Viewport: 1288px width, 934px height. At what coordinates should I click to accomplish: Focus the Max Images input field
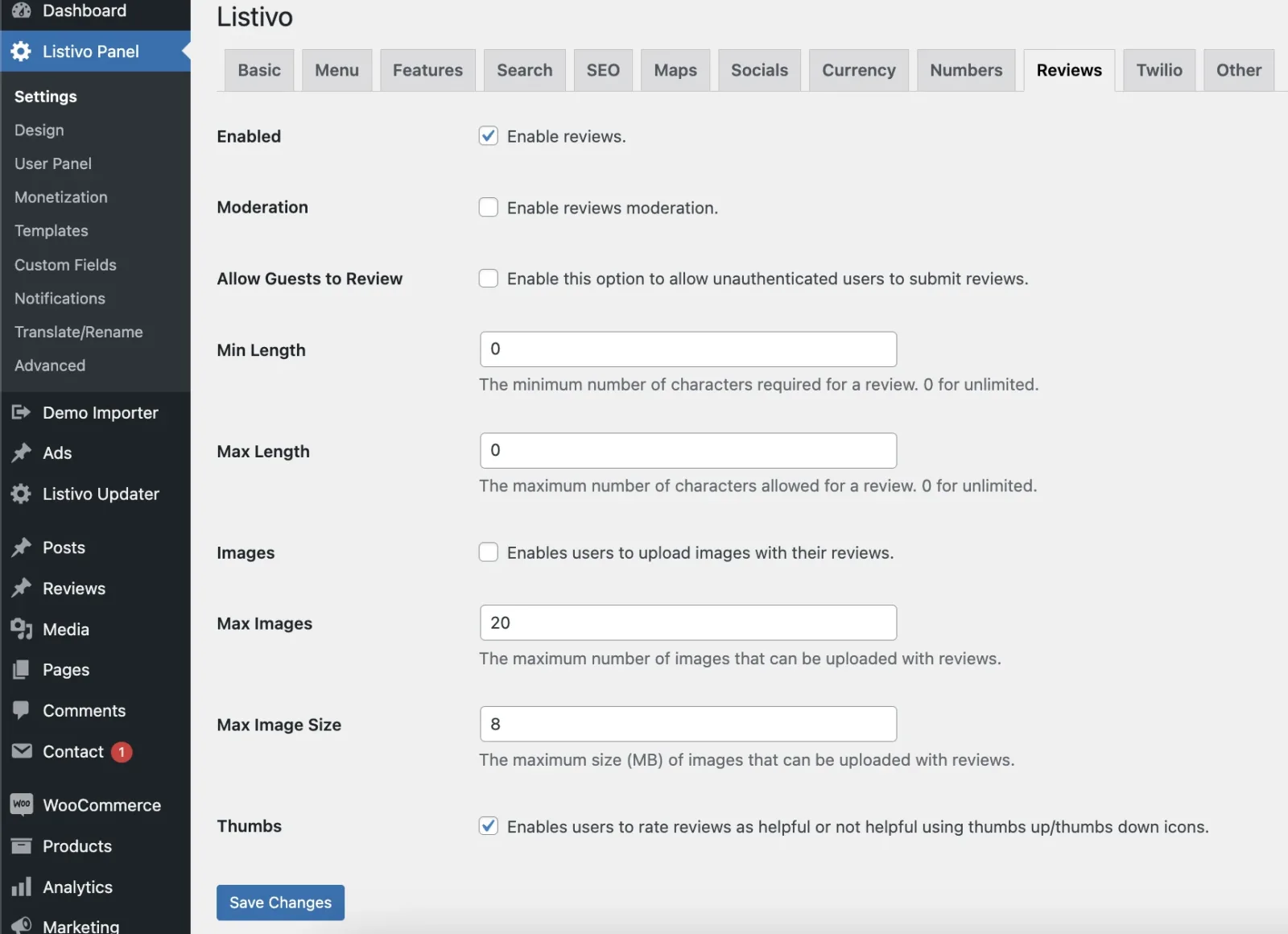[688, 623]
